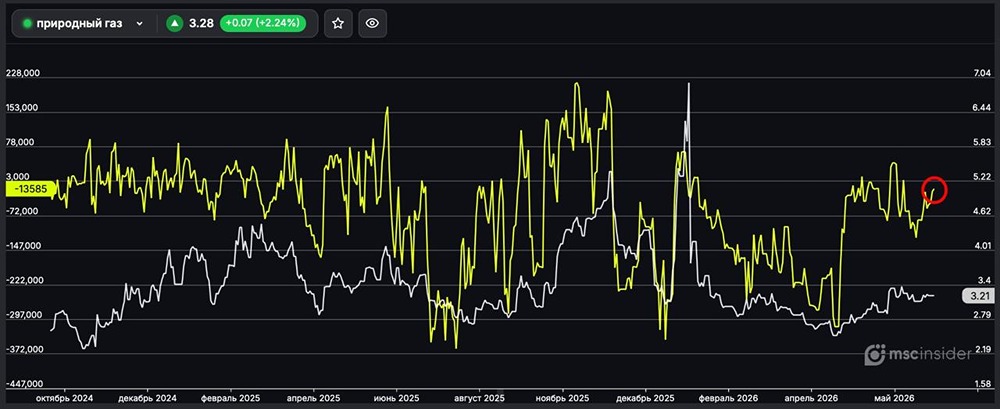Click the 153,000 left axis value
This screenshot has height=409, width=1000.
[x=23, y=108]
